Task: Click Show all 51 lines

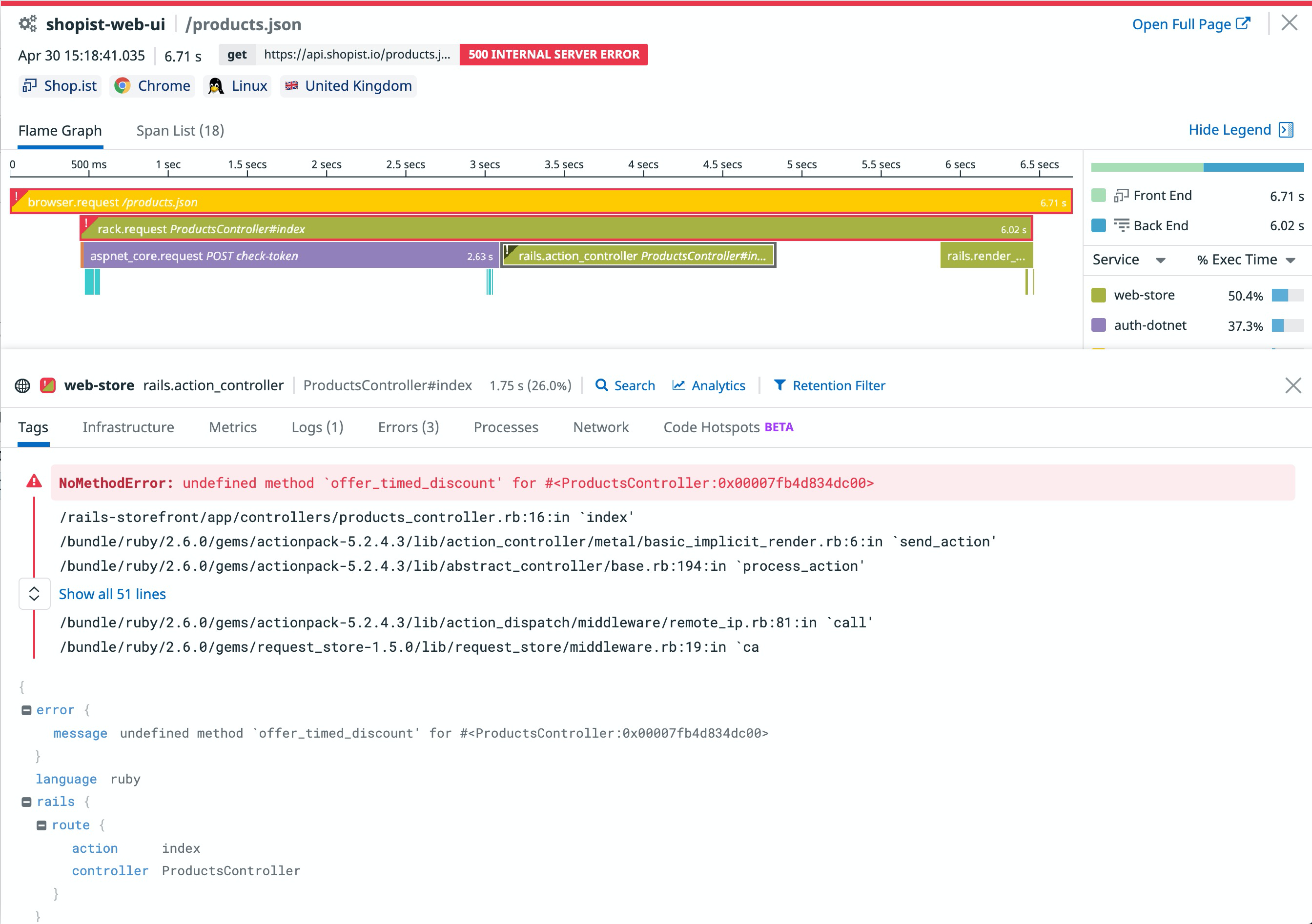Action: (112, 594)
